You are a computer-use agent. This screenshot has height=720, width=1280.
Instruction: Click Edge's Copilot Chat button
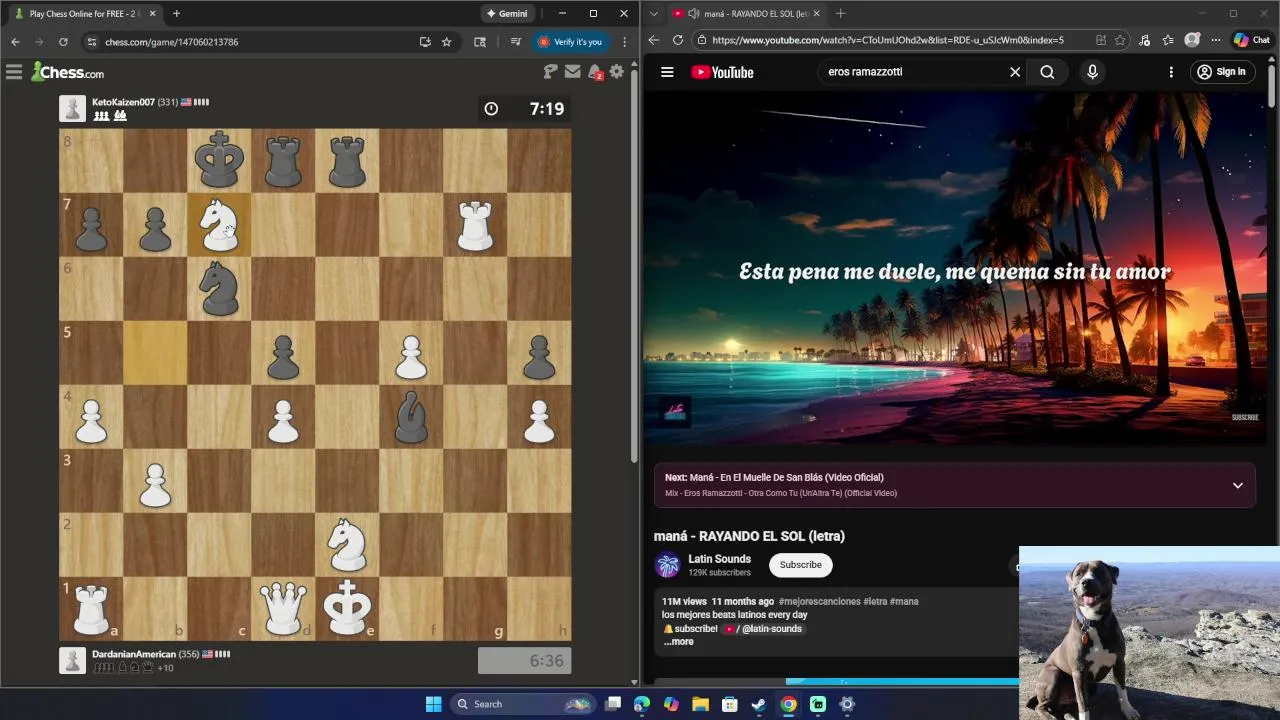click(x=1251, y=40)
